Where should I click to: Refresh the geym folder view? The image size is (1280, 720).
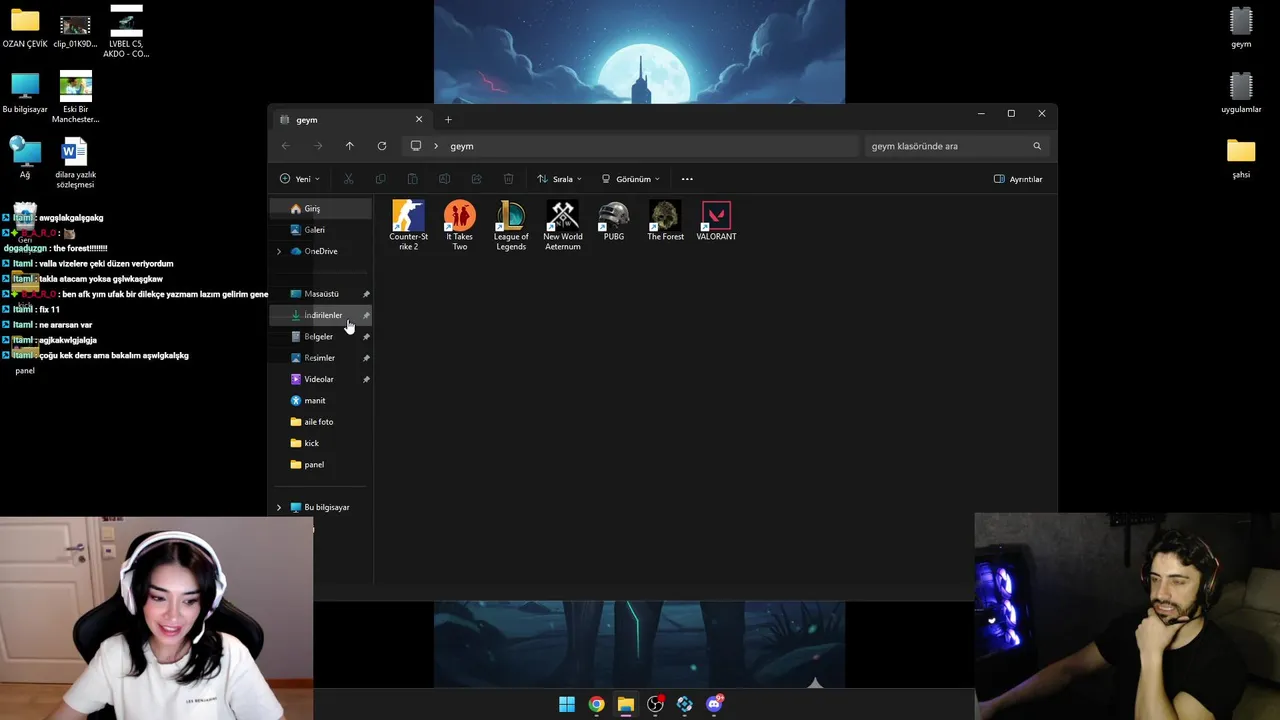(x=381, y=146)
